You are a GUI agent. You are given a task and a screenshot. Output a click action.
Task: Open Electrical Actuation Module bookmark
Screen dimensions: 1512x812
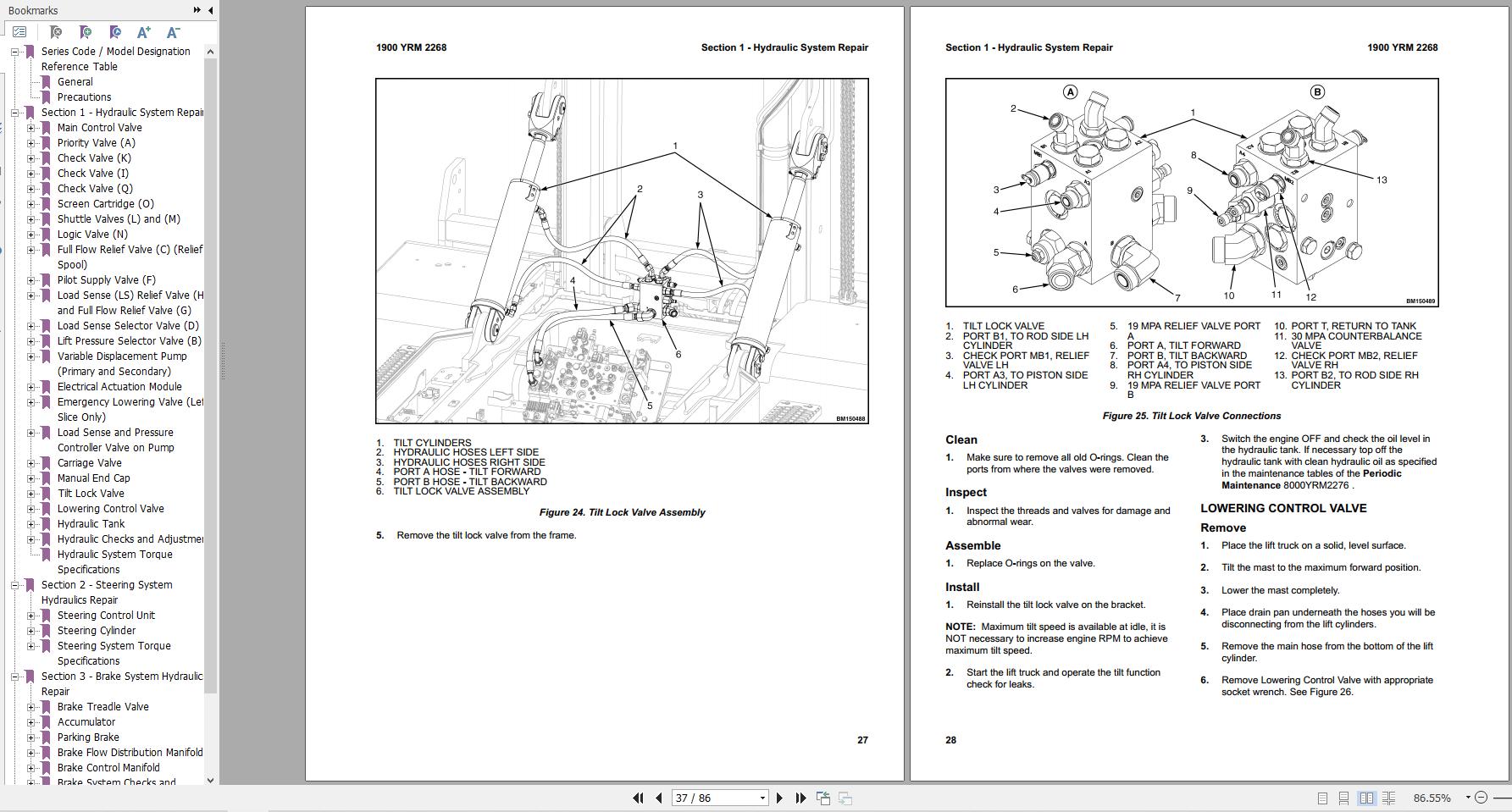click(x=119, y=387)
